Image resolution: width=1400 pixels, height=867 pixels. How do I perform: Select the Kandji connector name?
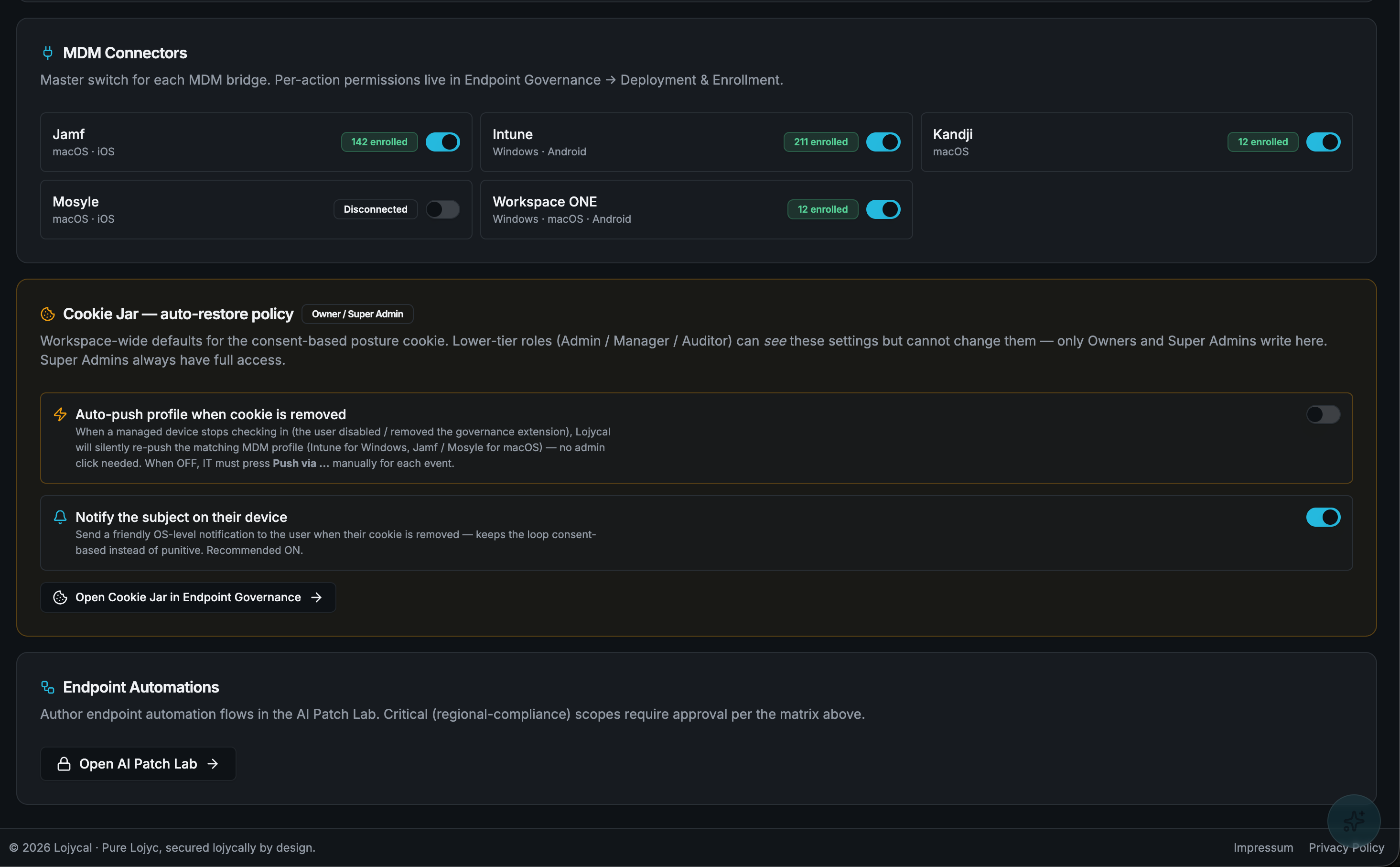[x=952, y=134]
